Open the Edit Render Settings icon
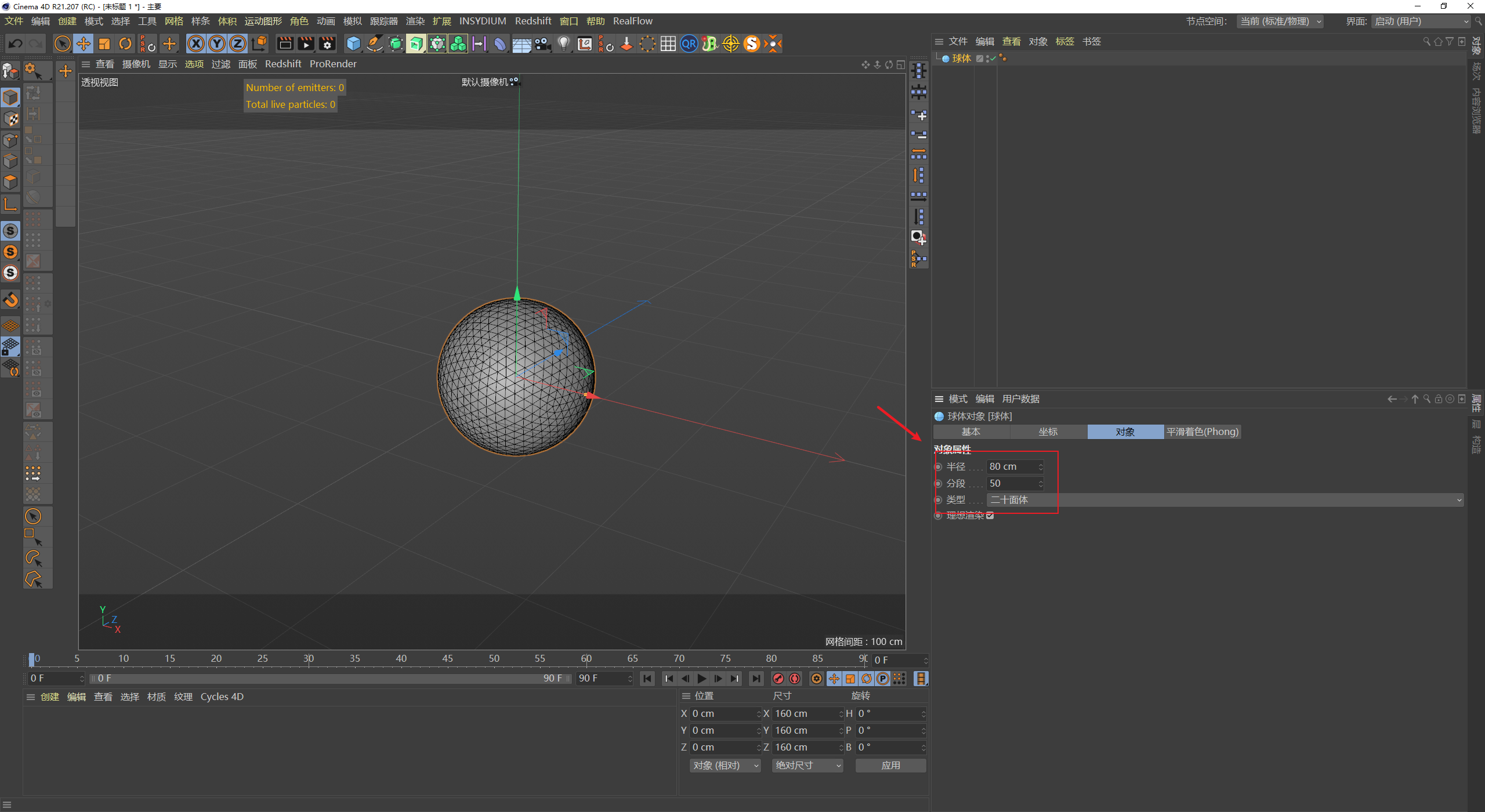Screen dimensions: 1485x812 pos(327,43)
